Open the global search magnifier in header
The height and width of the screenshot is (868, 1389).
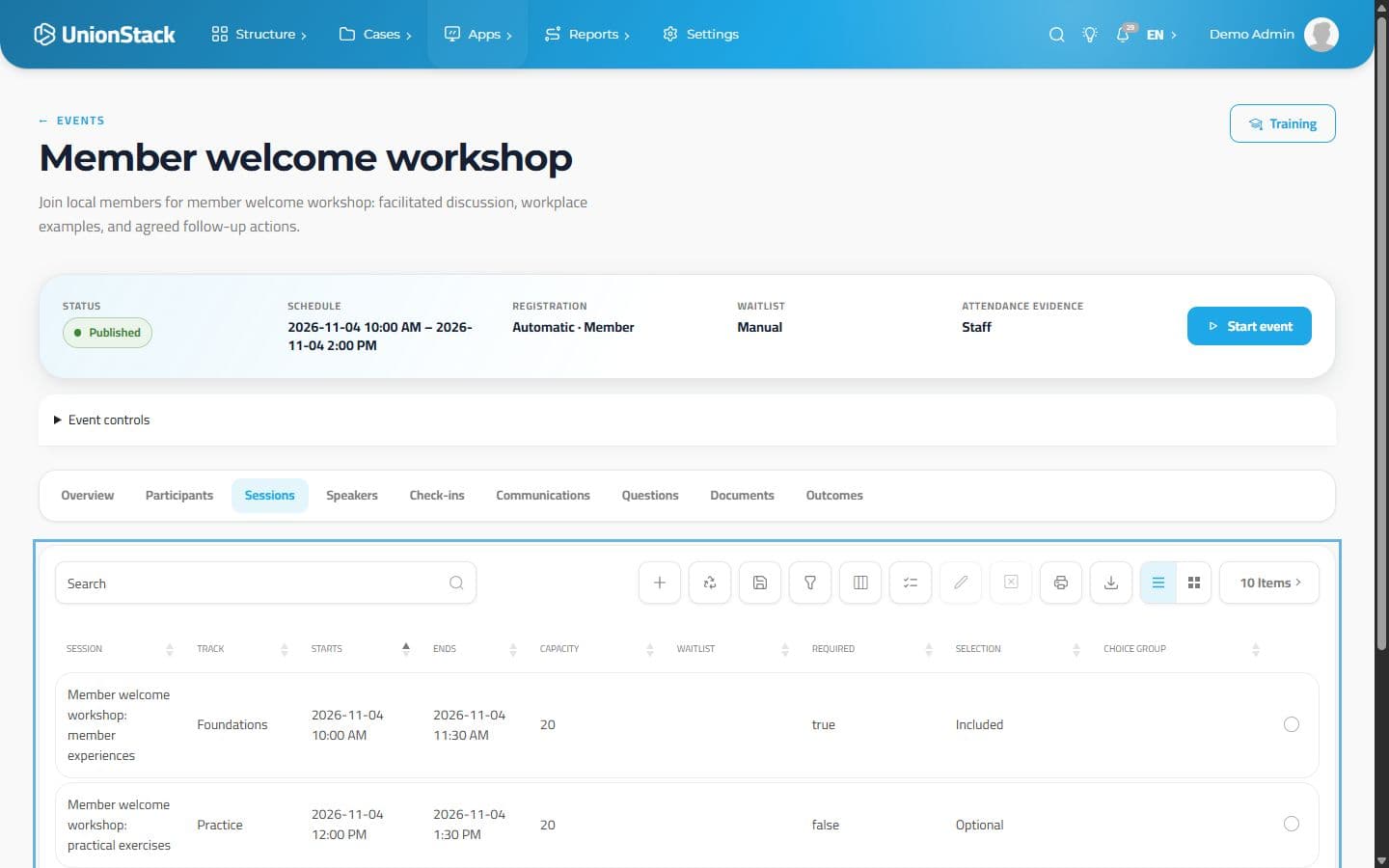[1057, 35]
